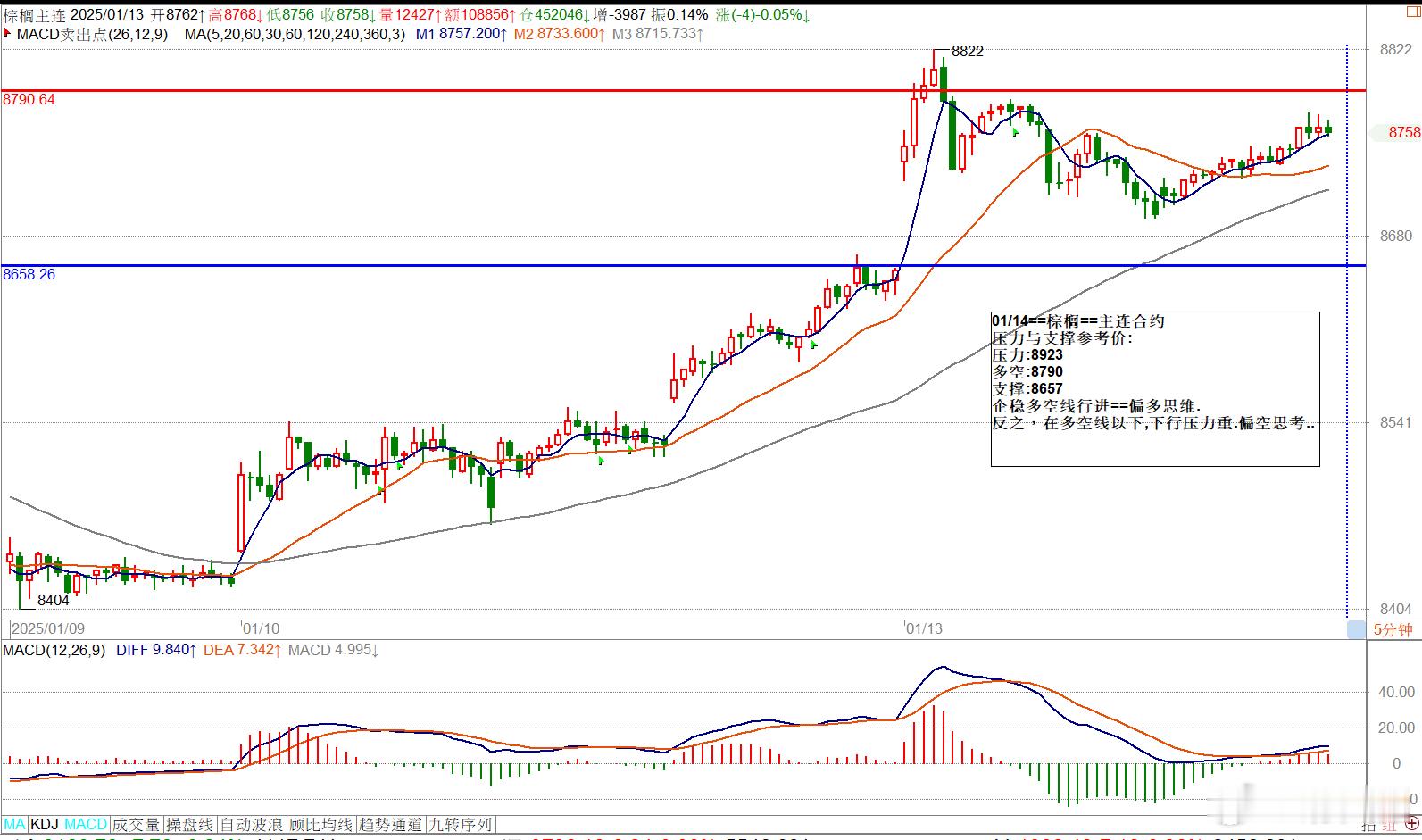Click the 8822 high price annotation
This screenshot has height=840, width=1422.
click(968, 52)
